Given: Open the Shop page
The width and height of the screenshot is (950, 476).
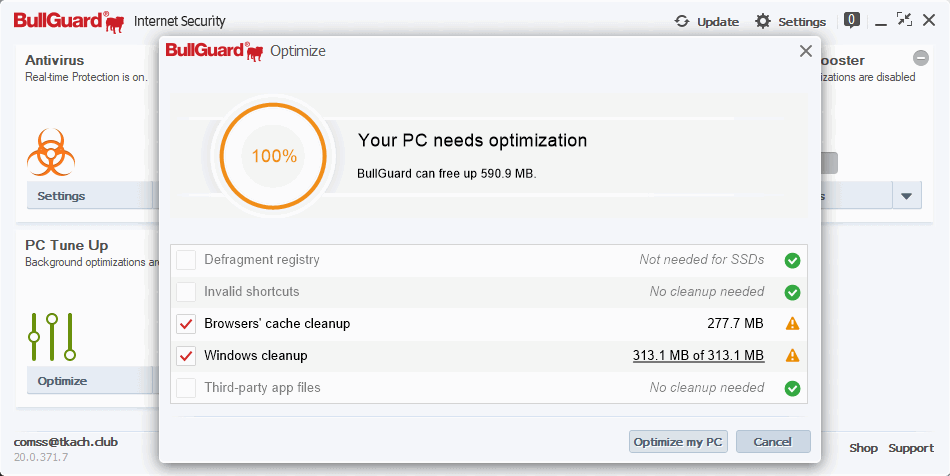Looking at the screenshot, I should click(x=863, y=448).
